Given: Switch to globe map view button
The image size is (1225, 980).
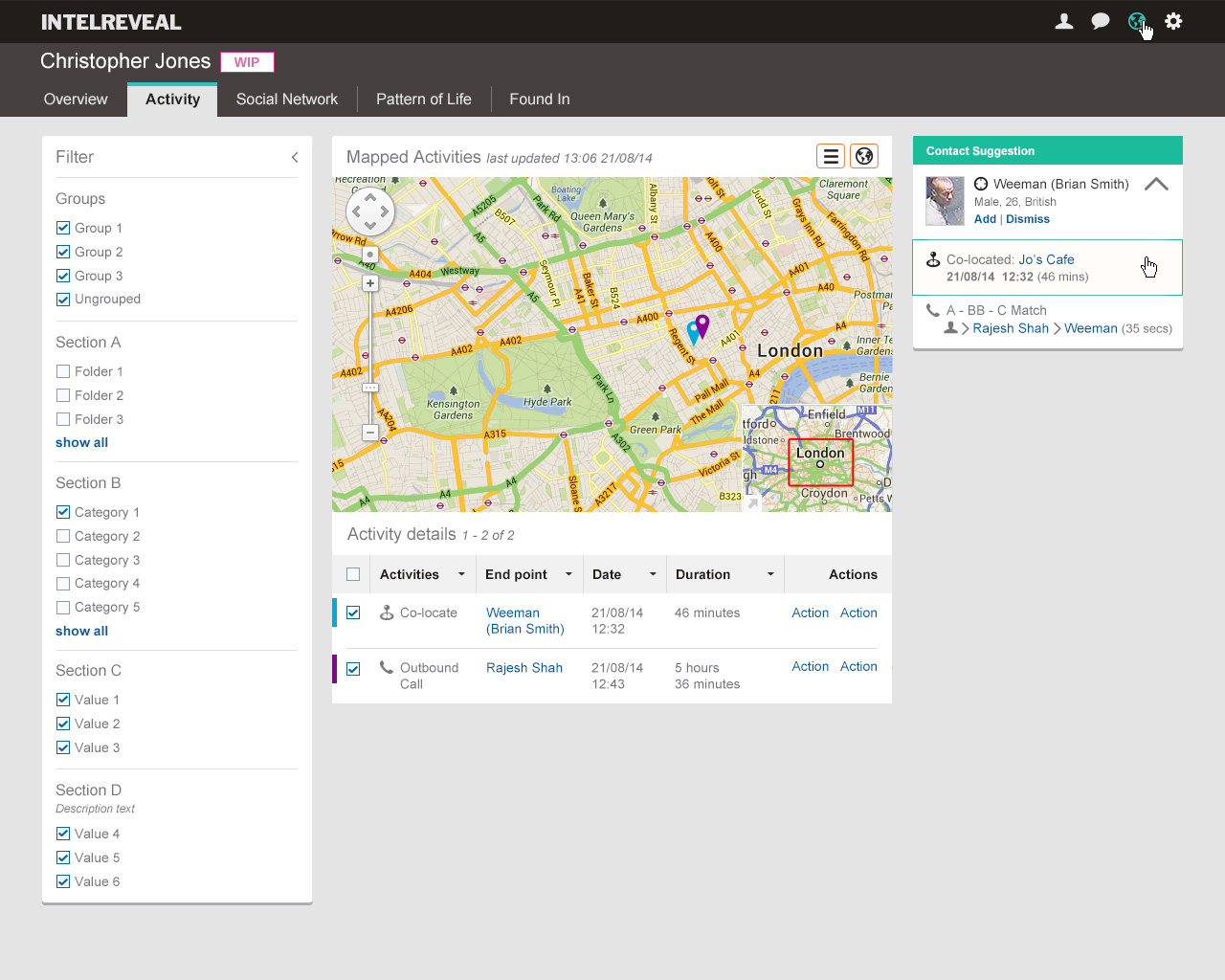Looking at the screenshot, I should point(864,156).
